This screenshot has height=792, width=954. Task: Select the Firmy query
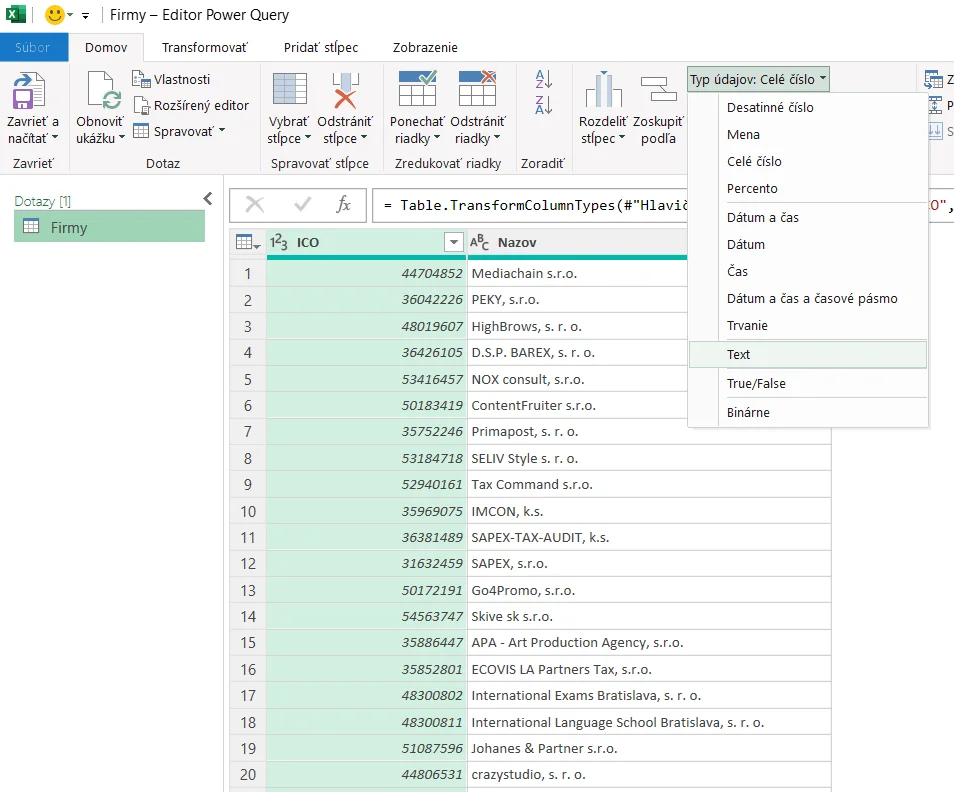pos(110,226)
